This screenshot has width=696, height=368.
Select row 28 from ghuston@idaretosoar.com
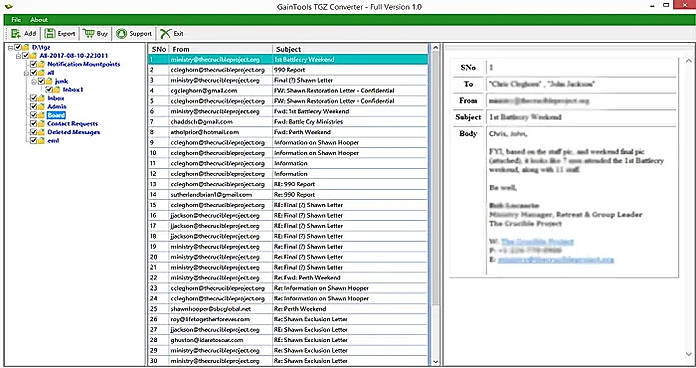(288, 340)
